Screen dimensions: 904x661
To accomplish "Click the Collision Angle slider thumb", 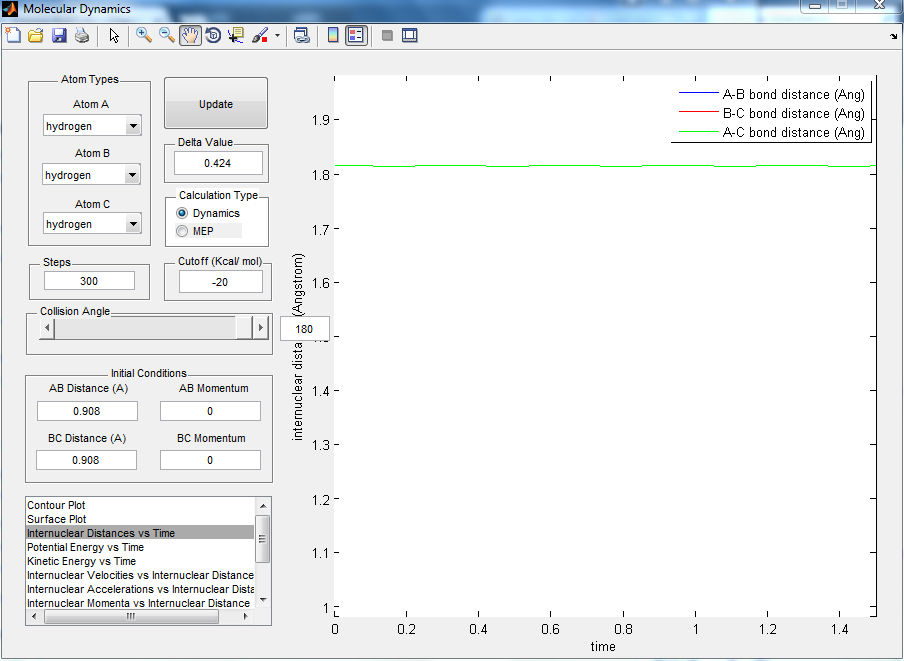I will click(x=244, y=328).
